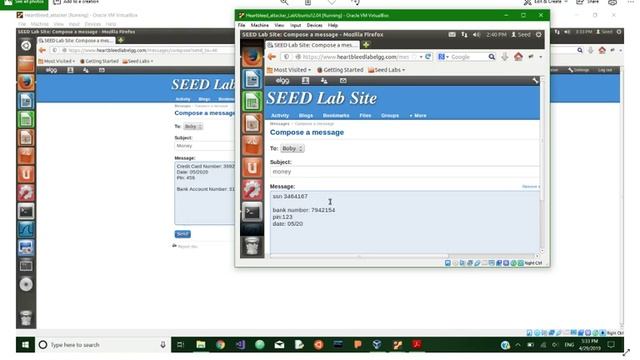
Task: Open VirtualBox Machine menu in front window
Action: pyautogui.click(x=260, y=25)
